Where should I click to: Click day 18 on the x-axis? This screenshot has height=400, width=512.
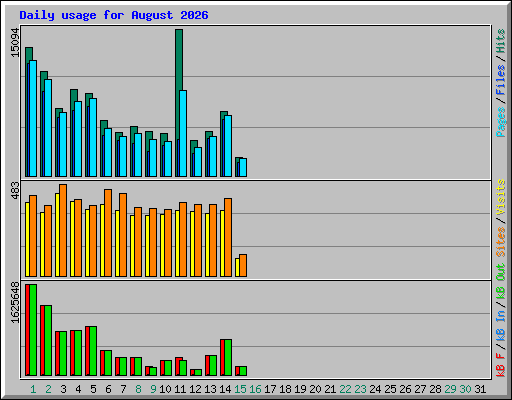[285, 389]
